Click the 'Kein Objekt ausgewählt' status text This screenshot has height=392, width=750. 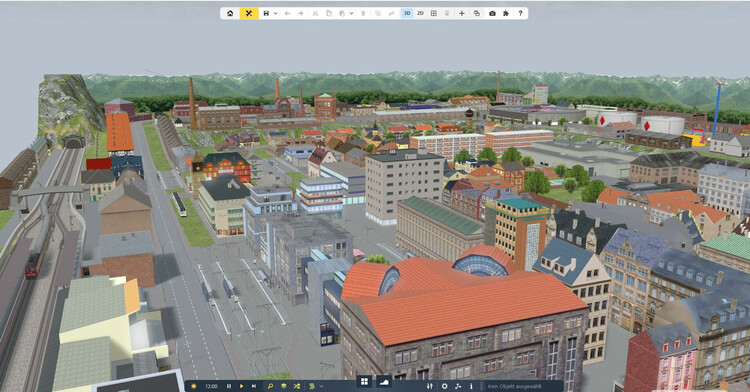tap(514, 386)
